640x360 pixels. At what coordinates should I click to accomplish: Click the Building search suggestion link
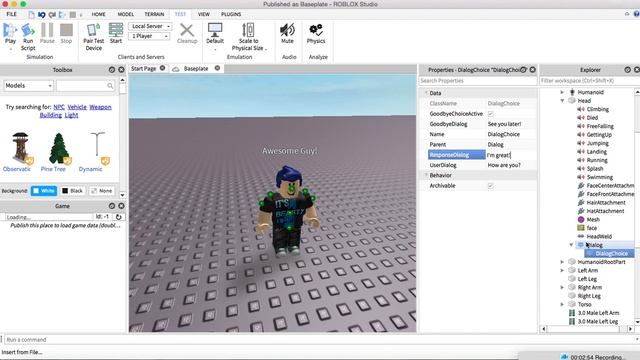coord(51,115)
